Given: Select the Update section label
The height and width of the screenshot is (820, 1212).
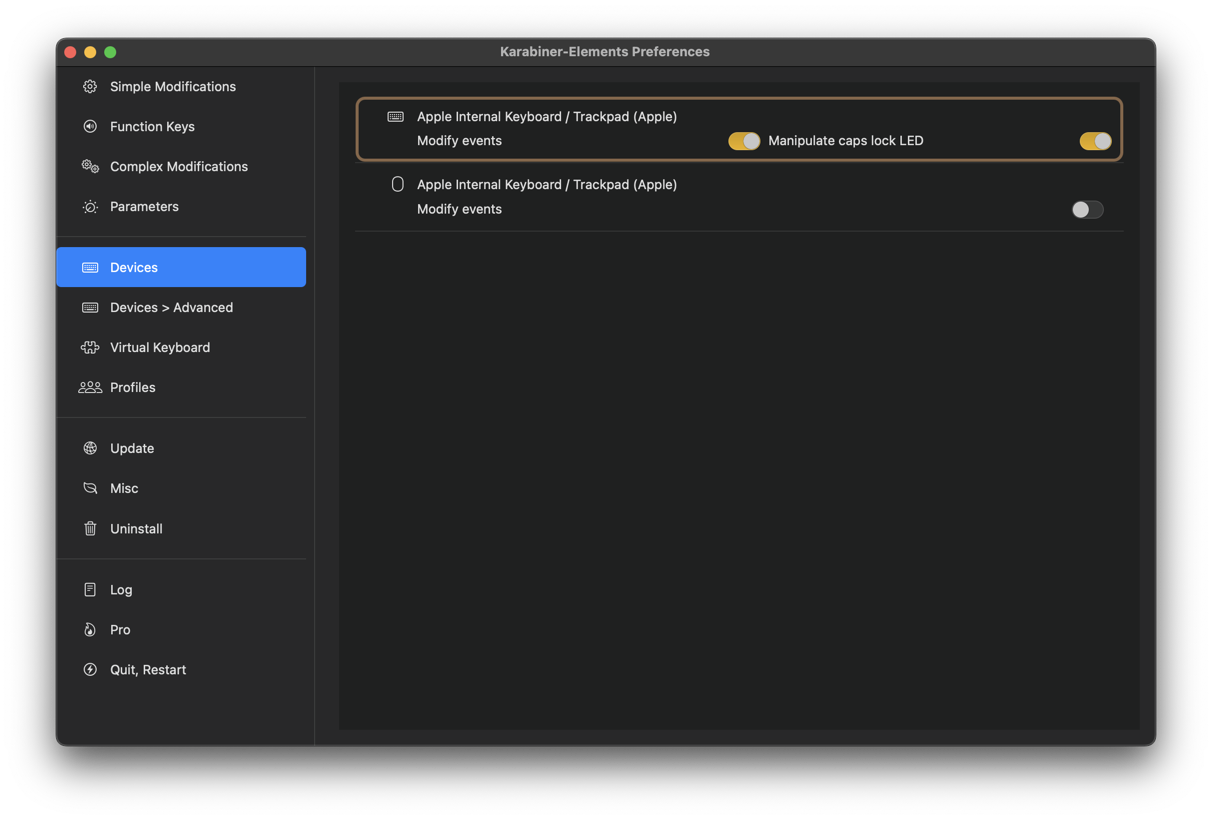Looking at the screenshot, I should pyautogui.click(x=132, y=449).
